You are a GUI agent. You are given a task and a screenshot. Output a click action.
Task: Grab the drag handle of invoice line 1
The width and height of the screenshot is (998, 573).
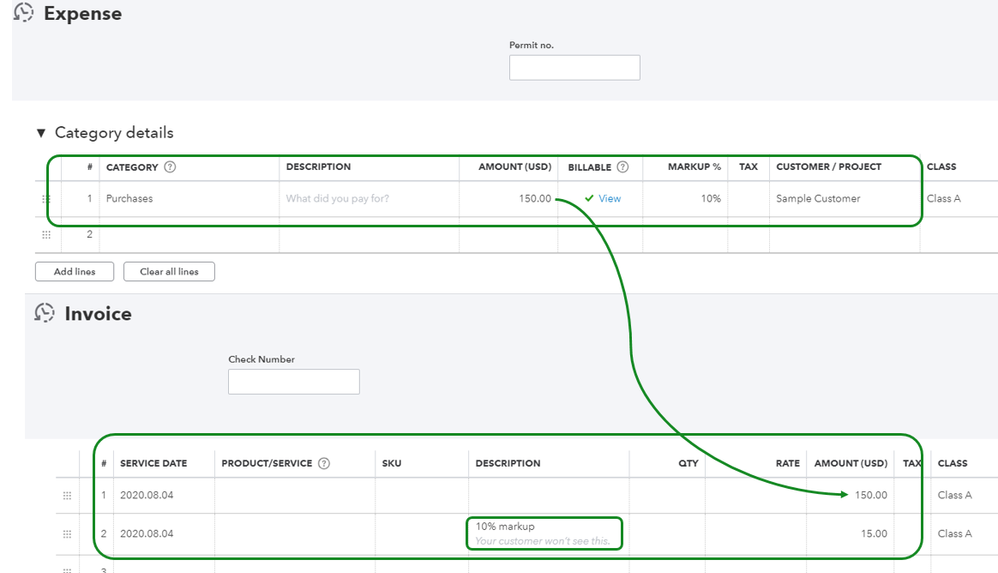pyautogui.click(x=67, y=495)
